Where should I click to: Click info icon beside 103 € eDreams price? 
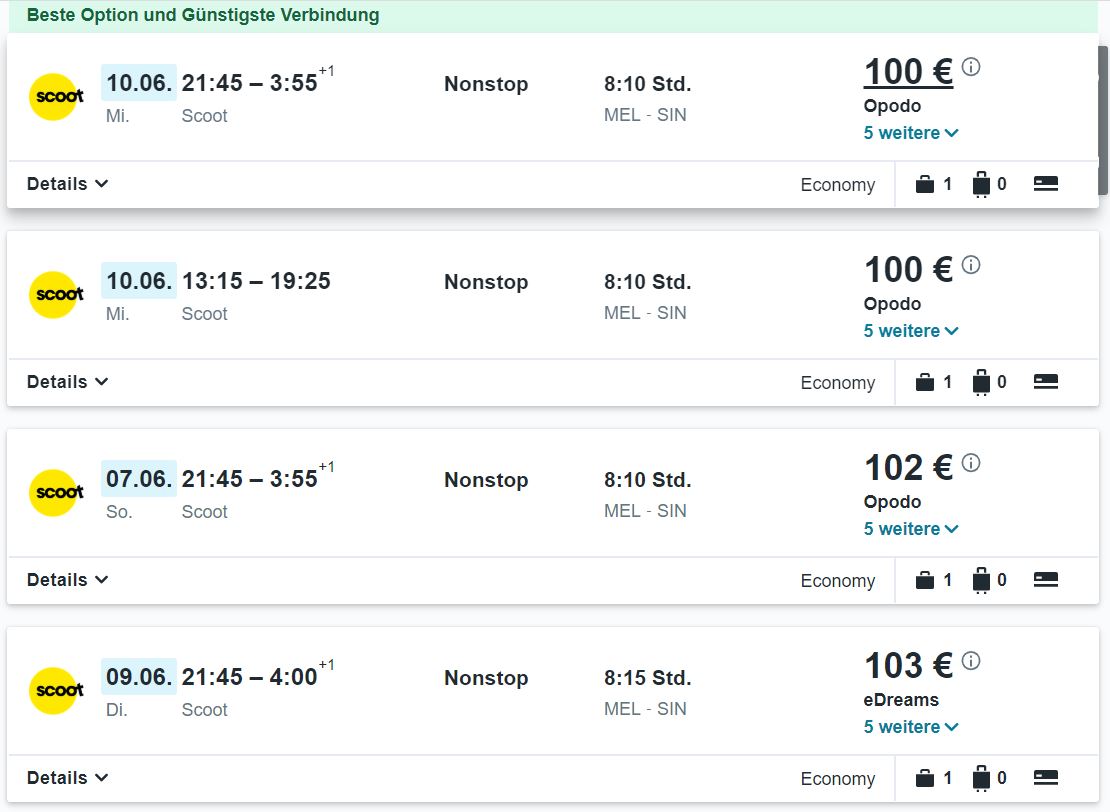971,661
